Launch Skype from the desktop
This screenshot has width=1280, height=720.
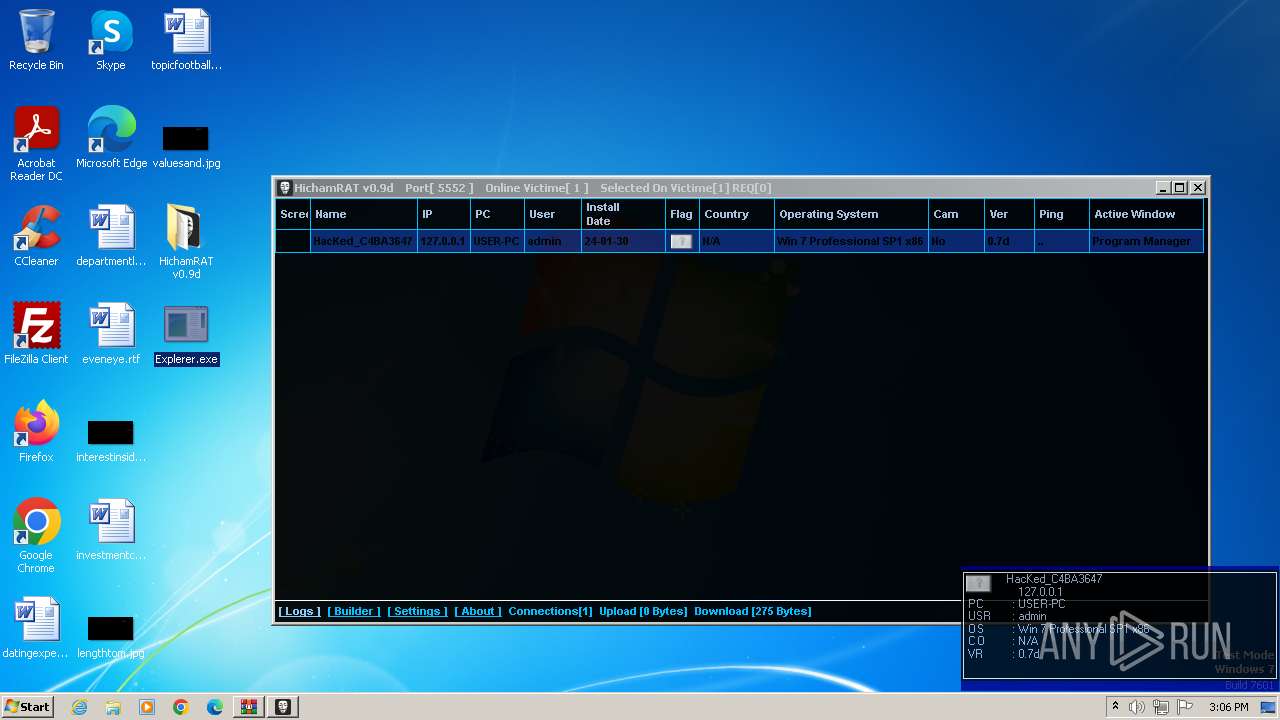point(111,41)
